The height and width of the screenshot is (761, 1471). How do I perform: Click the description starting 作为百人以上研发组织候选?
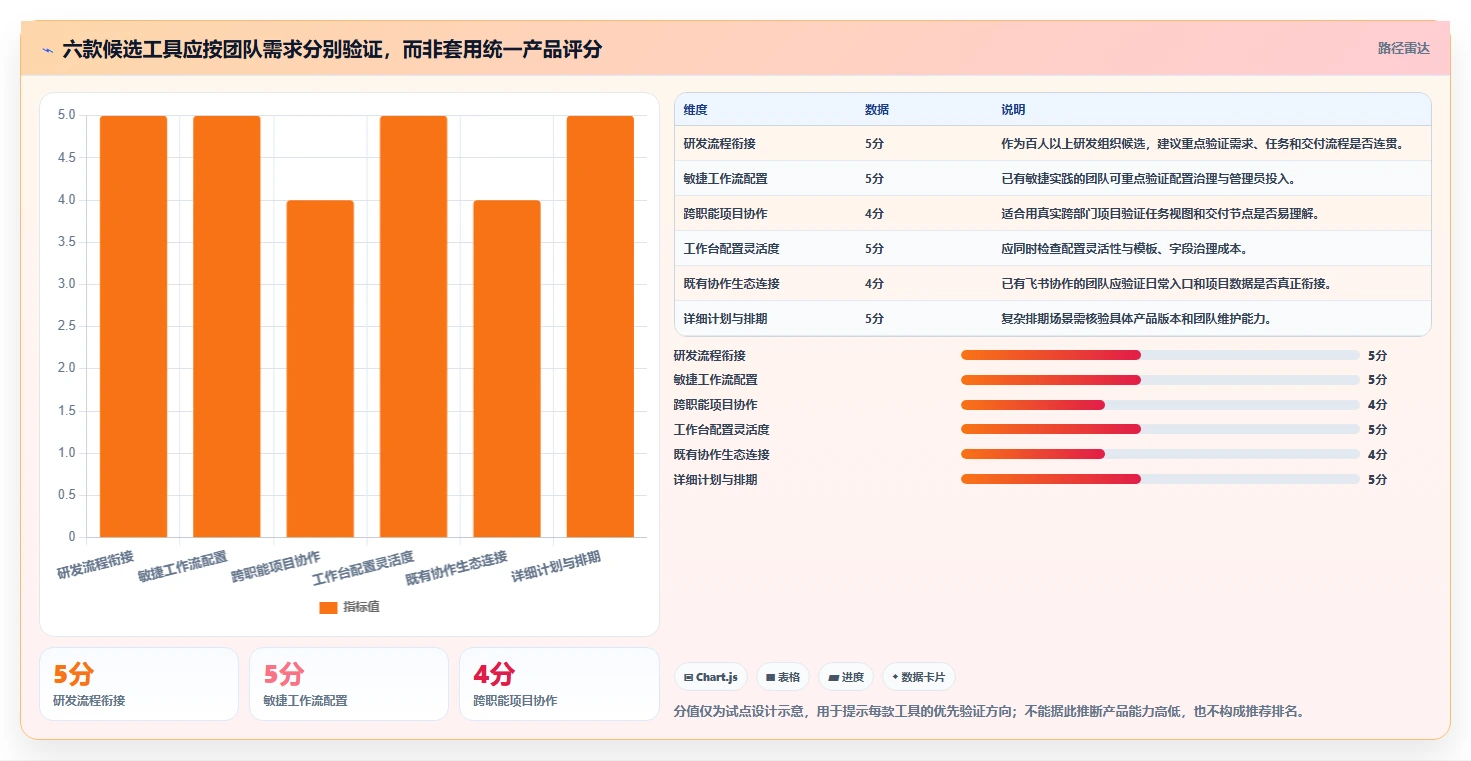(x=1204, y=144)
